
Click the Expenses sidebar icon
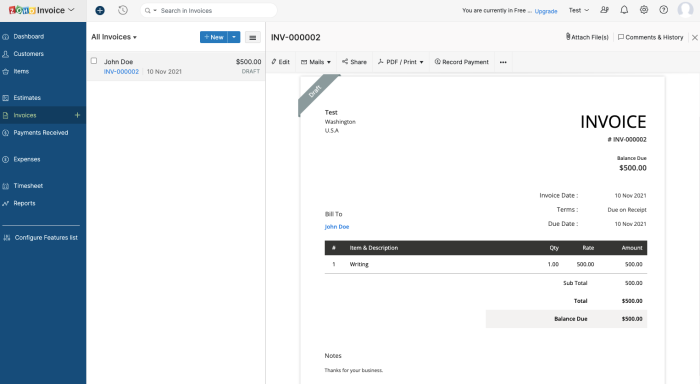point(5,159)
